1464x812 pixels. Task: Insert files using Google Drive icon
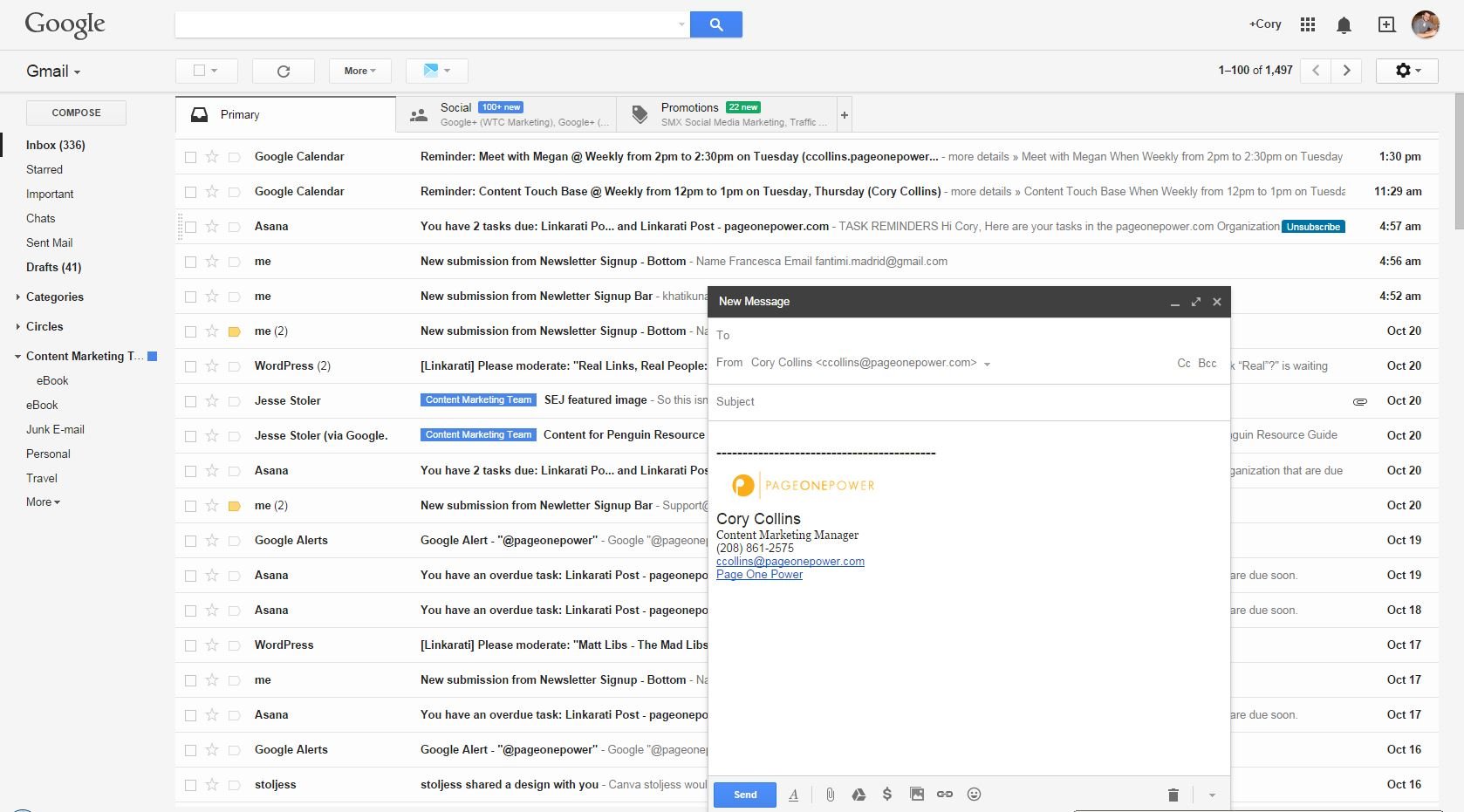click(x=859, y=795)
